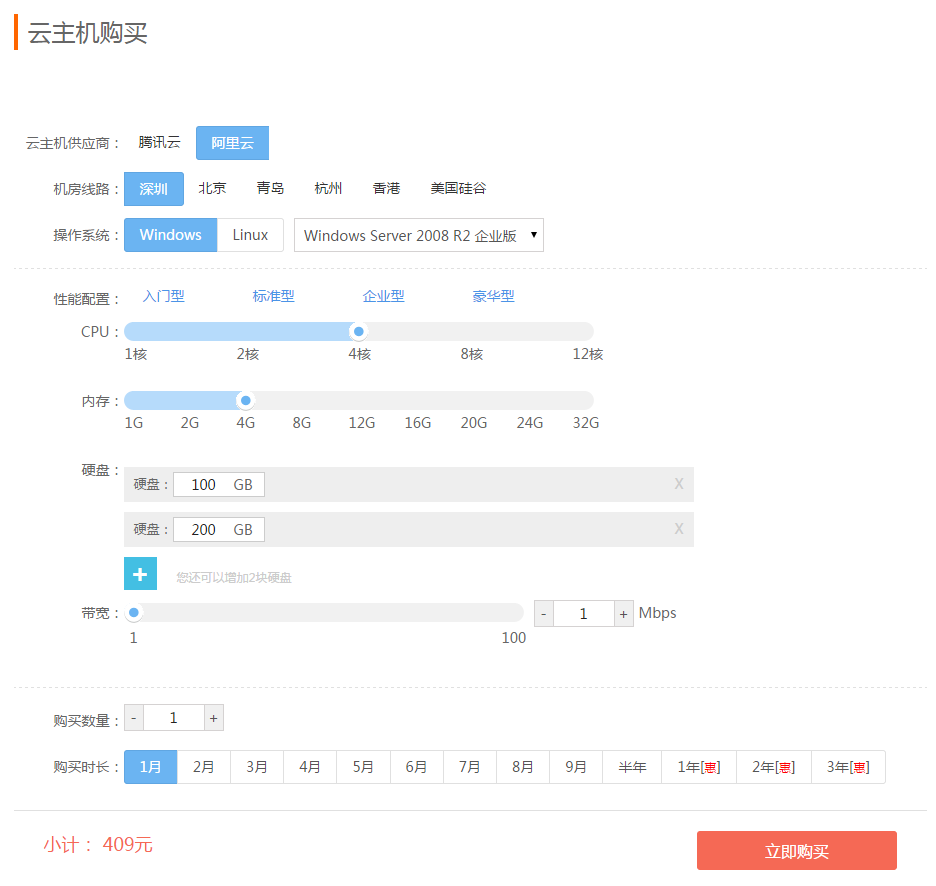Choose the 青岛 data center line

click(x=270, y=188)
